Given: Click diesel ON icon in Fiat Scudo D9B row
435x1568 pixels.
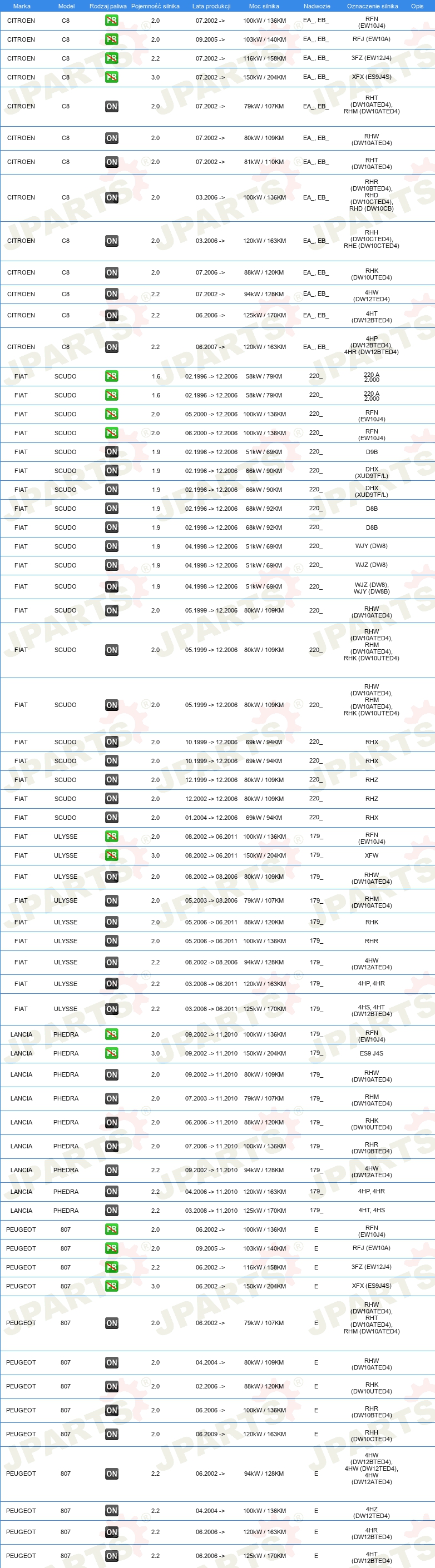Looking at the screenshot, I should pyautogui.click(x=111, y=452).
